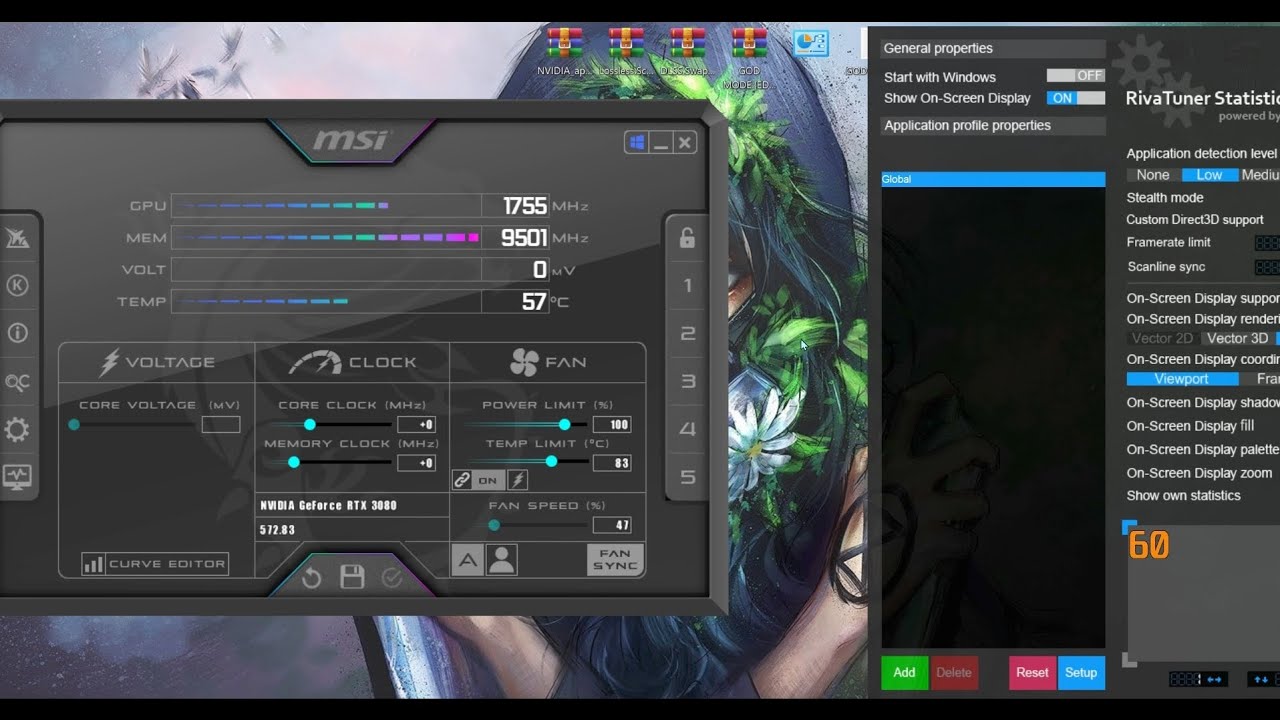Image resolution: width=1280 pixels, height=720 pixels.
Task: Click the Core Voltage slider handle
Action: [74, 425]
